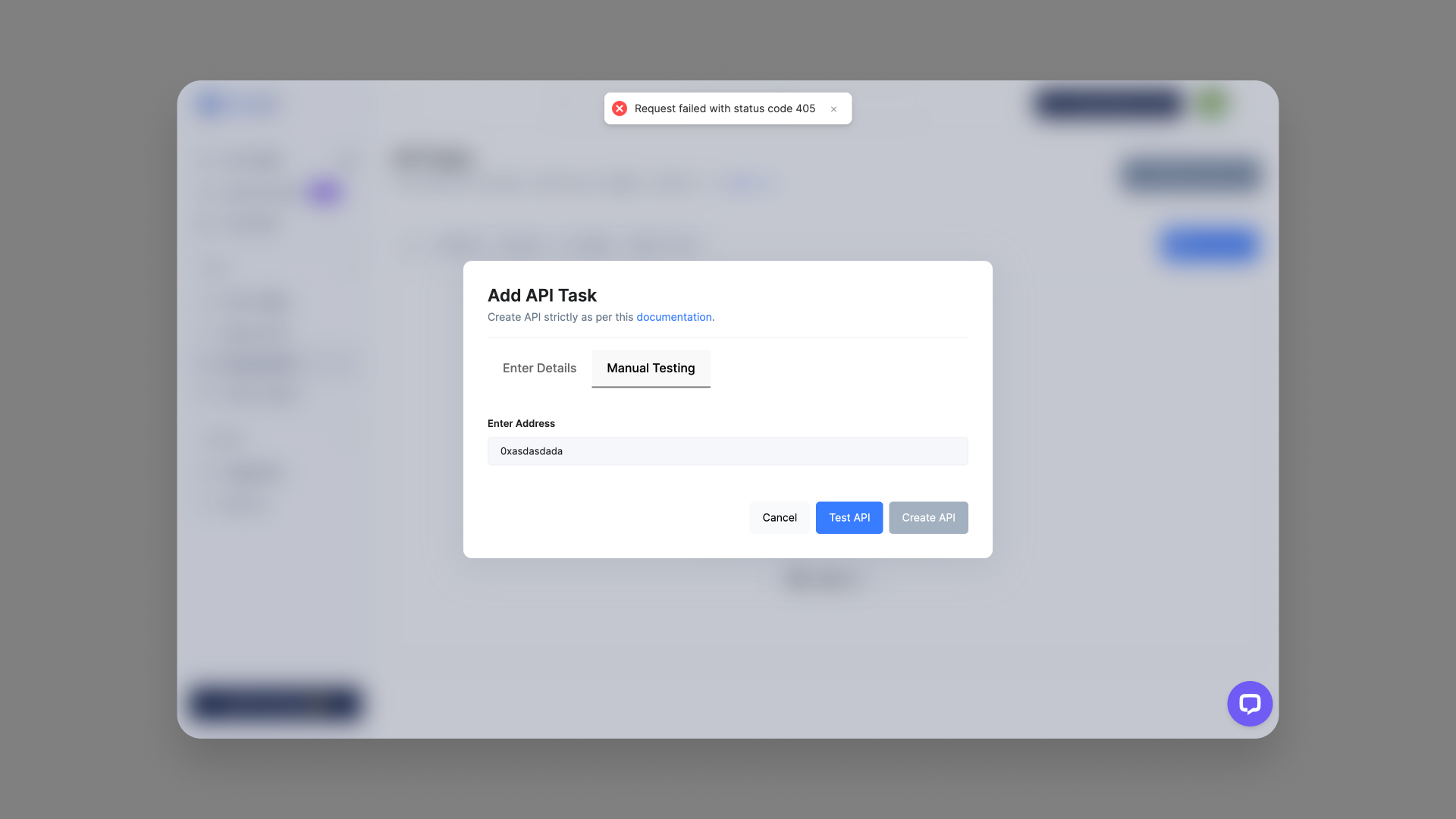Click inside the Enter Address input field

728,450
